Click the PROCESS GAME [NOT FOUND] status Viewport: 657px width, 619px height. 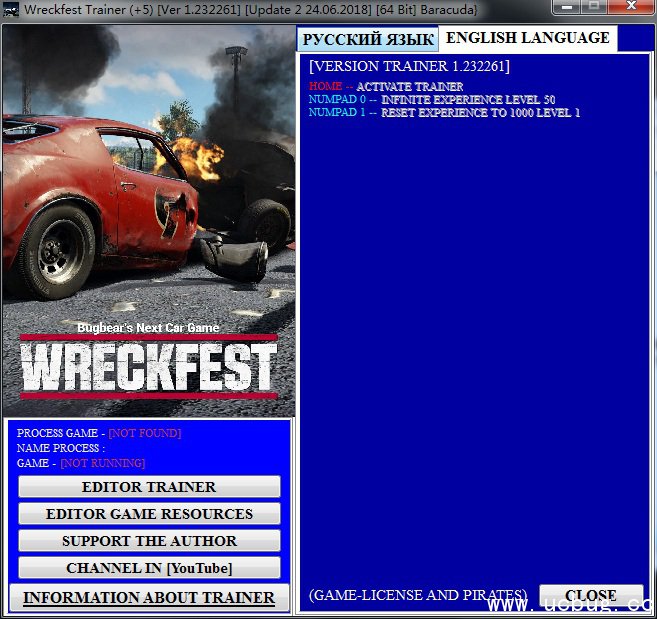click(99, 433)
